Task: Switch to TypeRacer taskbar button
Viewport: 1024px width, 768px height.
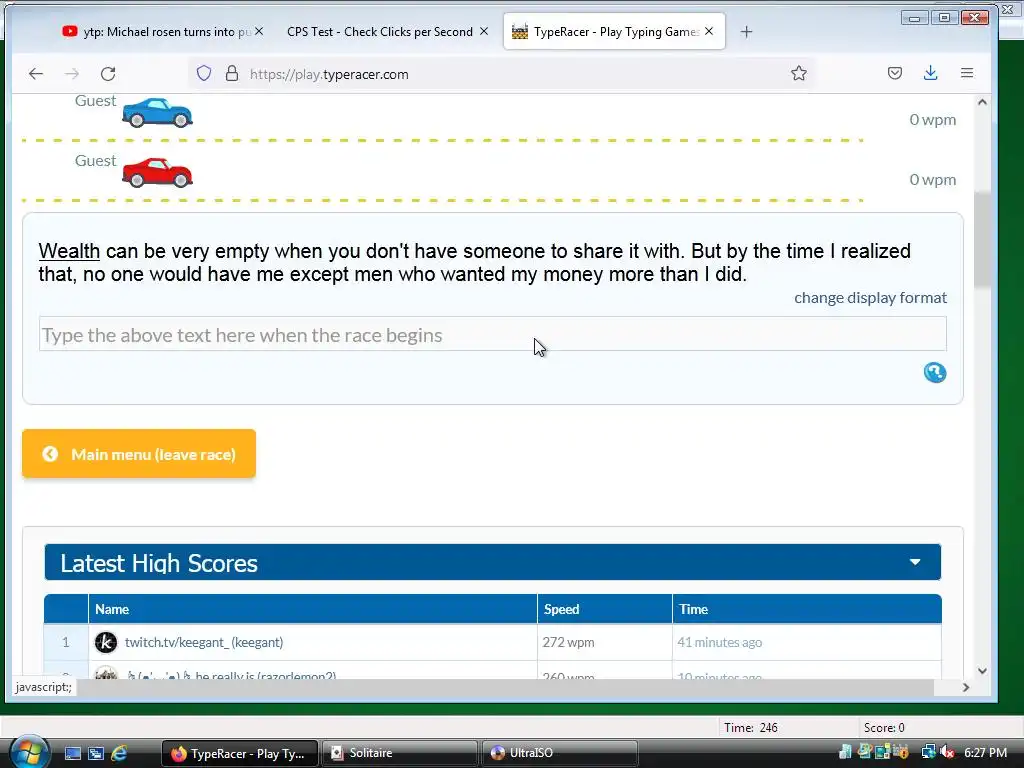Action: click(x=240, y=754)
